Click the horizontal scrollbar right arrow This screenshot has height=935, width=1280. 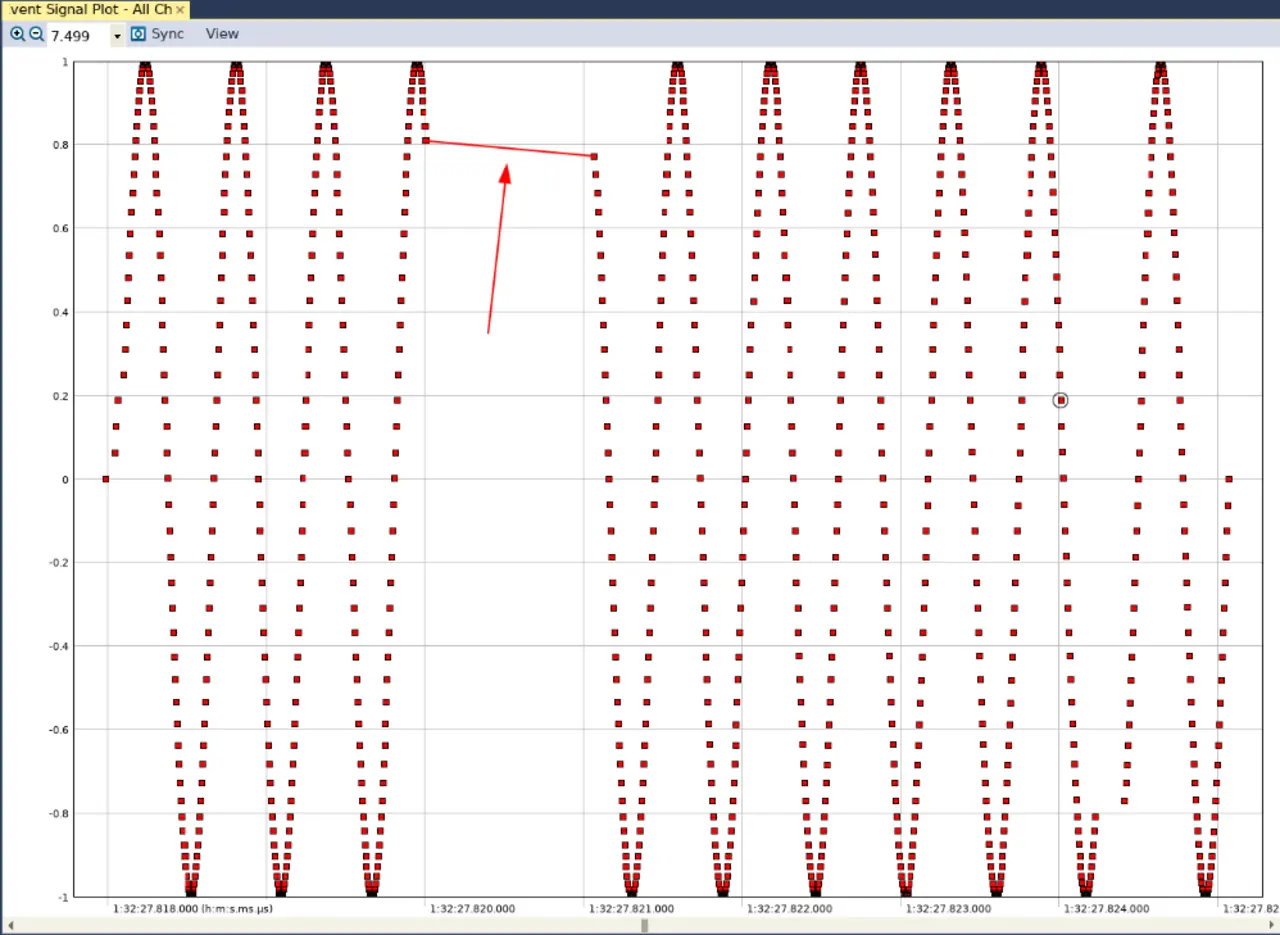click(1271, 925)
